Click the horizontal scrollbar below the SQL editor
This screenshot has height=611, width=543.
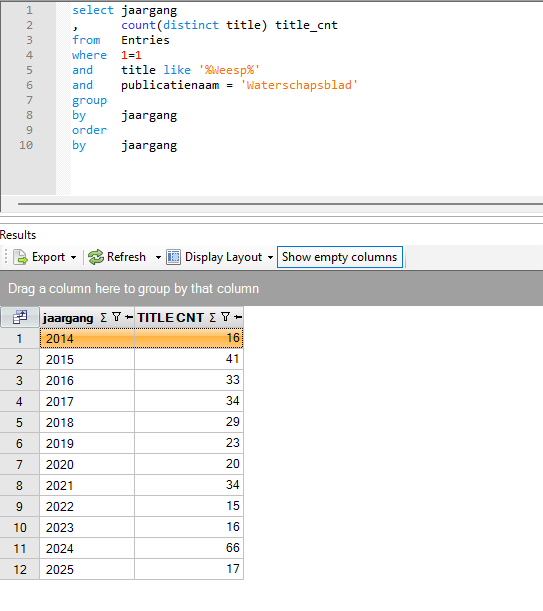[x=280, y=204]
